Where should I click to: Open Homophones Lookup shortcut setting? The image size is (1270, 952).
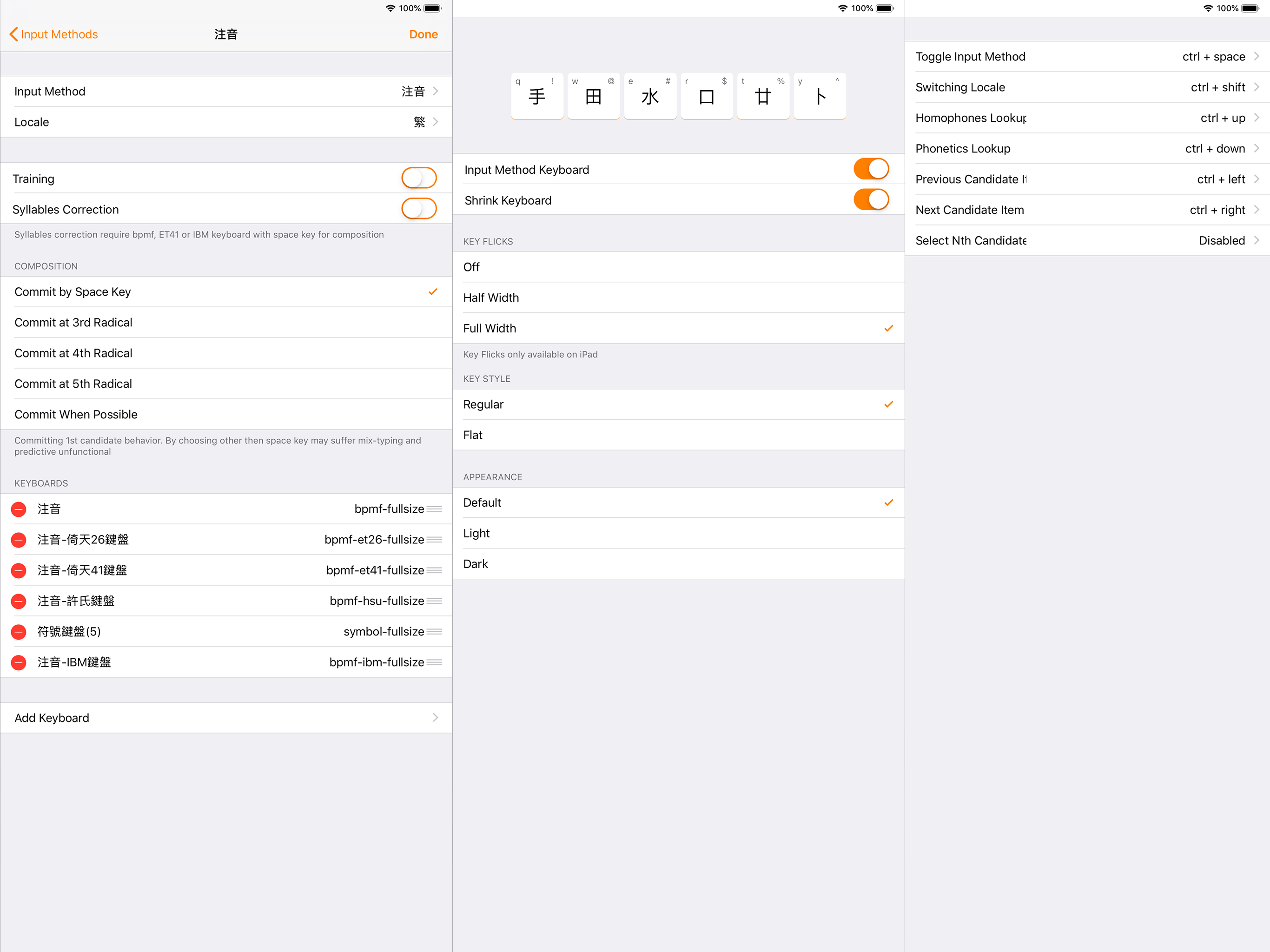click(1087, 118)
